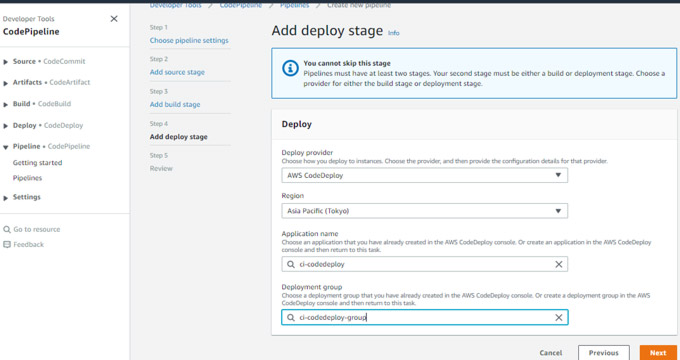Screen dimensions: 680x360
Task: Open the Info link beside heading
Action: tap(393, 33)
